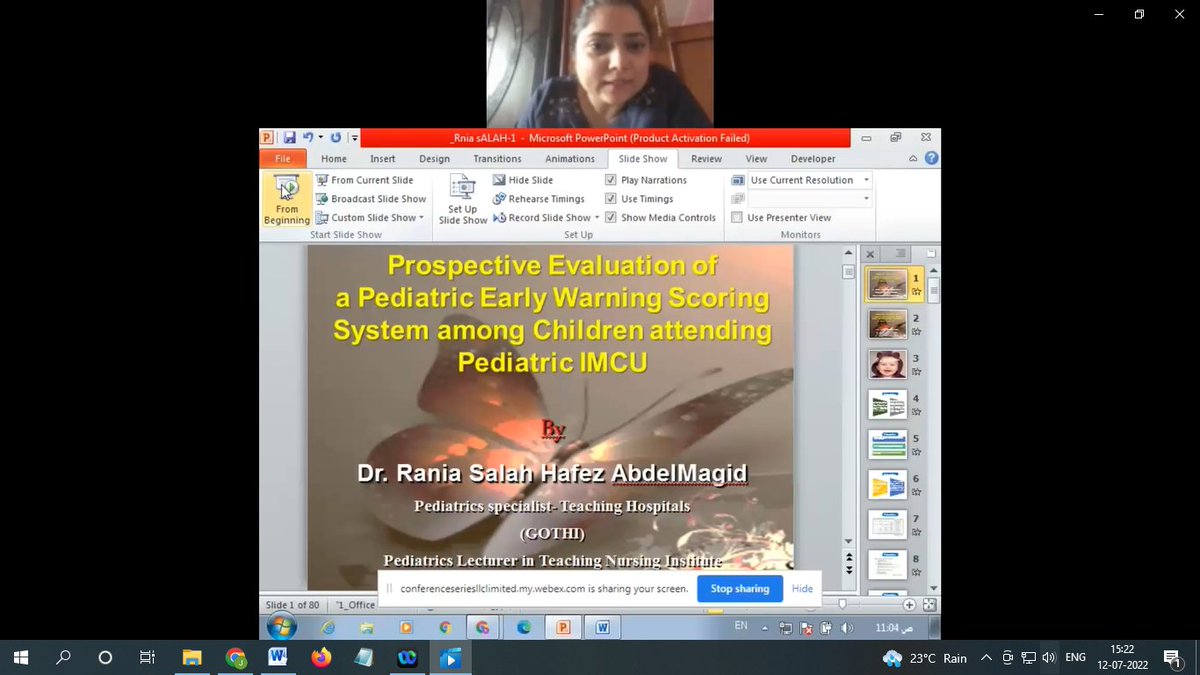1200x675 pixels.
Task: Switch to Transitions tab
Action: 497,158
